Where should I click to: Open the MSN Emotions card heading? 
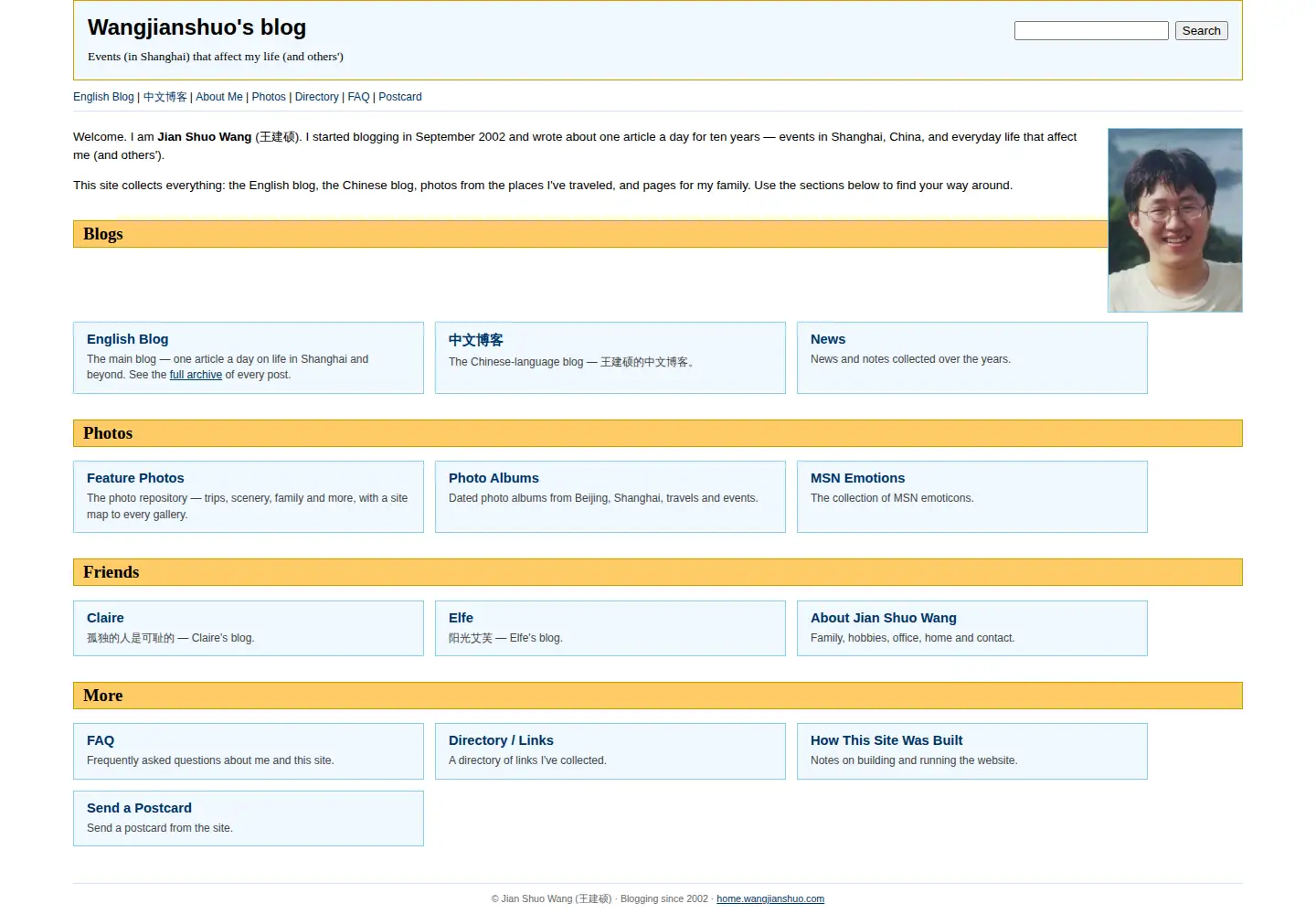(x=858, y=478)
